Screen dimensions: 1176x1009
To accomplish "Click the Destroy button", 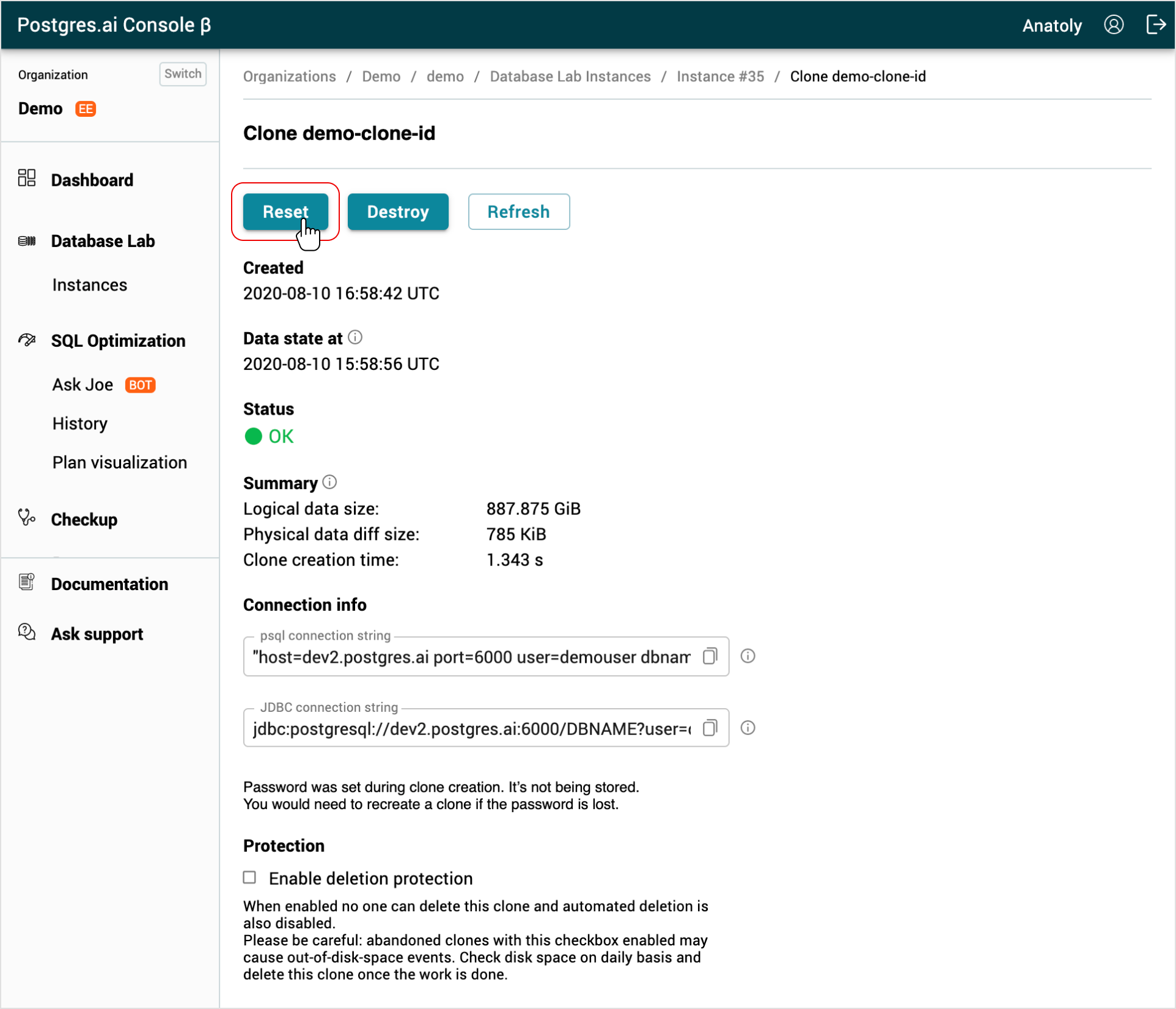I will tap(398, 212).
